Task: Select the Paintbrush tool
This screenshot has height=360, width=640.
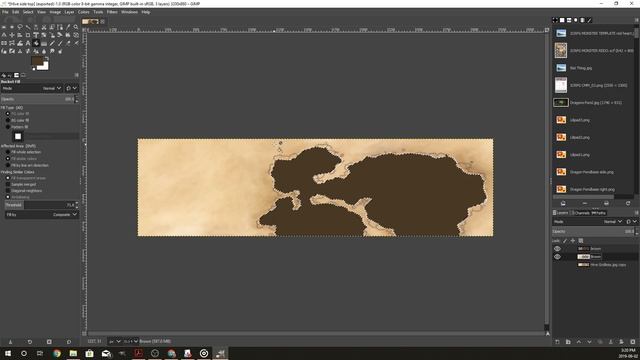Action: pos(60,43)
